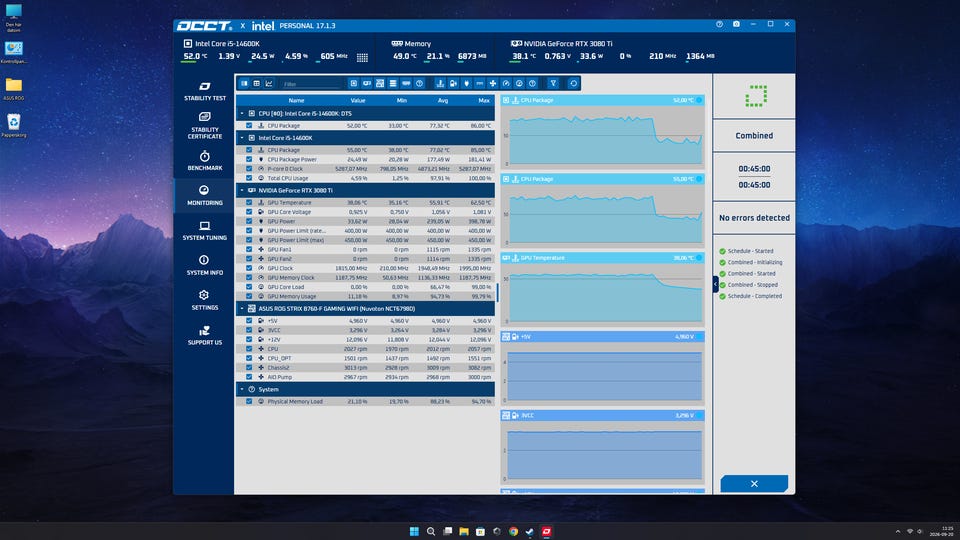Switch to table-only view icon
The height and width of the screenshot is (540, 960).
click(257, 83)
